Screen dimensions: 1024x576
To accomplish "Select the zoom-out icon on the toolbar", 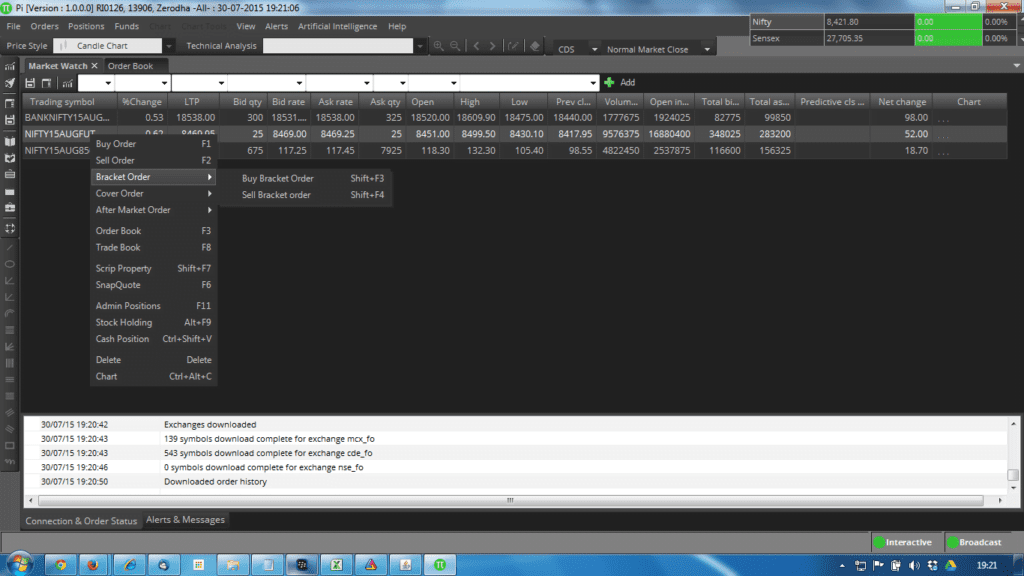I will (x=455, y=45).
